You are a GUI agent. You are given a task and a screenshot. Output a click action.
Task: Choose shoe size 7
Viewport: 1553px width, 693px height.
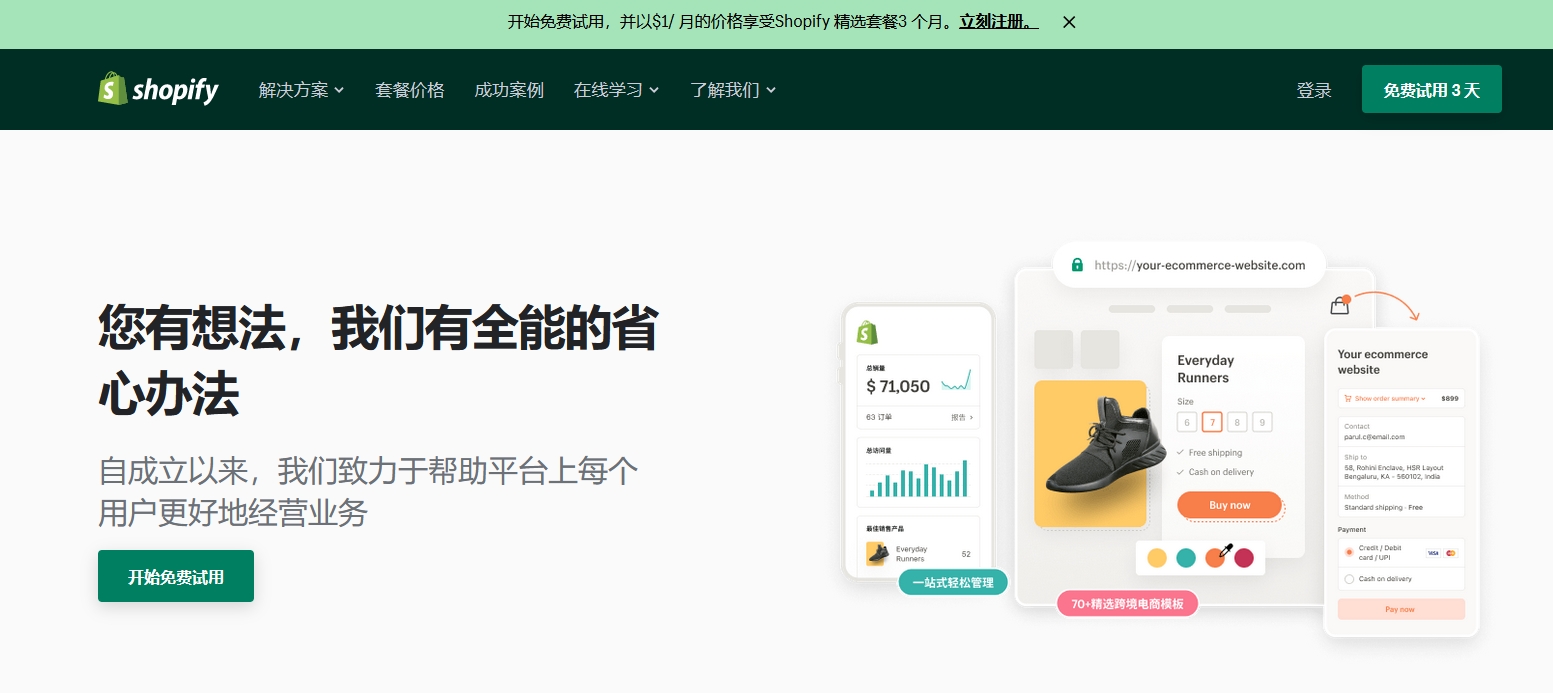1212,422
